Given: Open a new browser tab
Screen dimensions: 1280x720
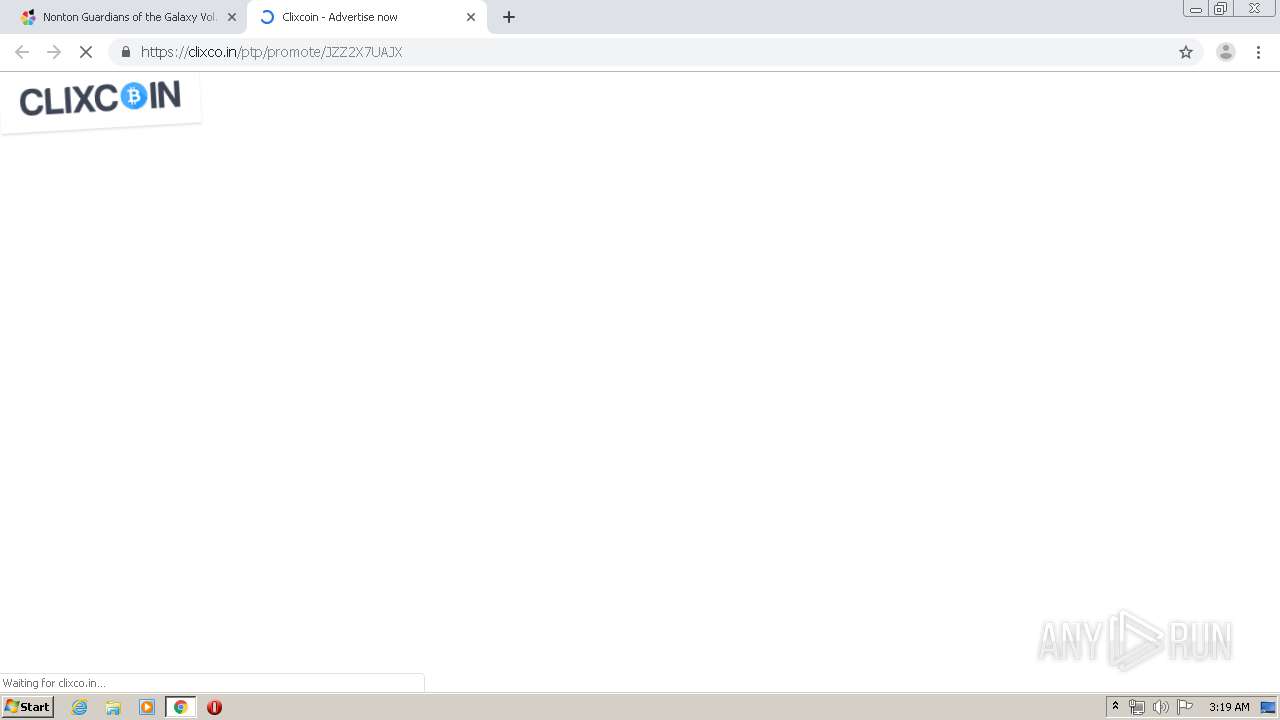Looking at the screenshot, I should tap(509, 17).
